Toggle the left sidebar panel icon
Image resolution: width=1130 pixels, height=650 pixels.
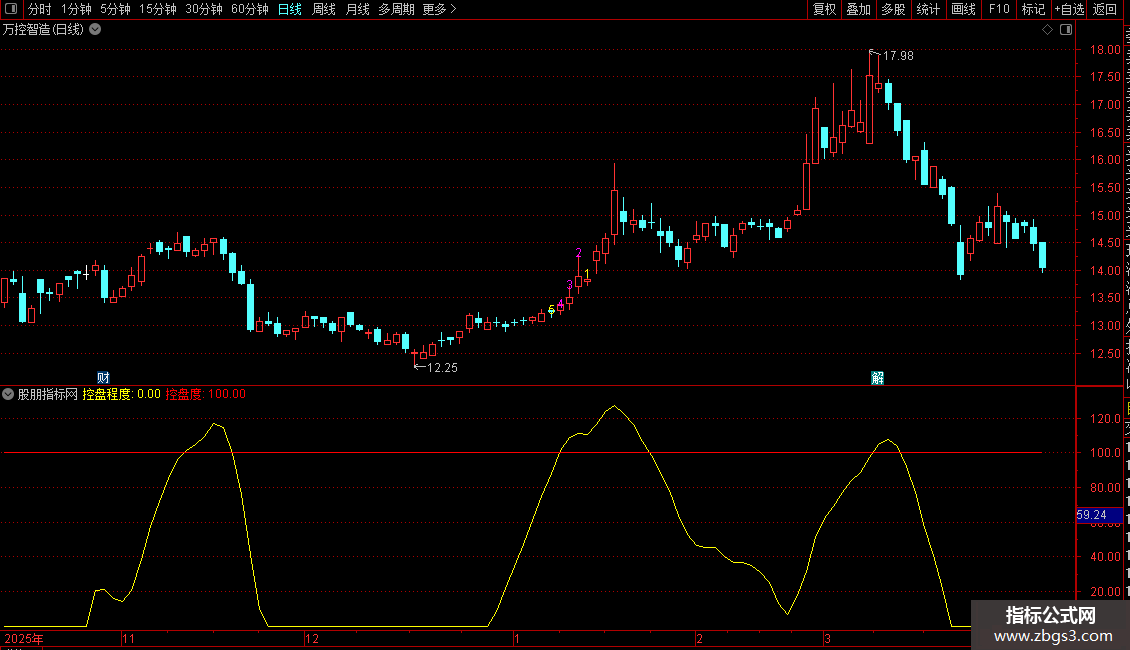click(11, 9)
